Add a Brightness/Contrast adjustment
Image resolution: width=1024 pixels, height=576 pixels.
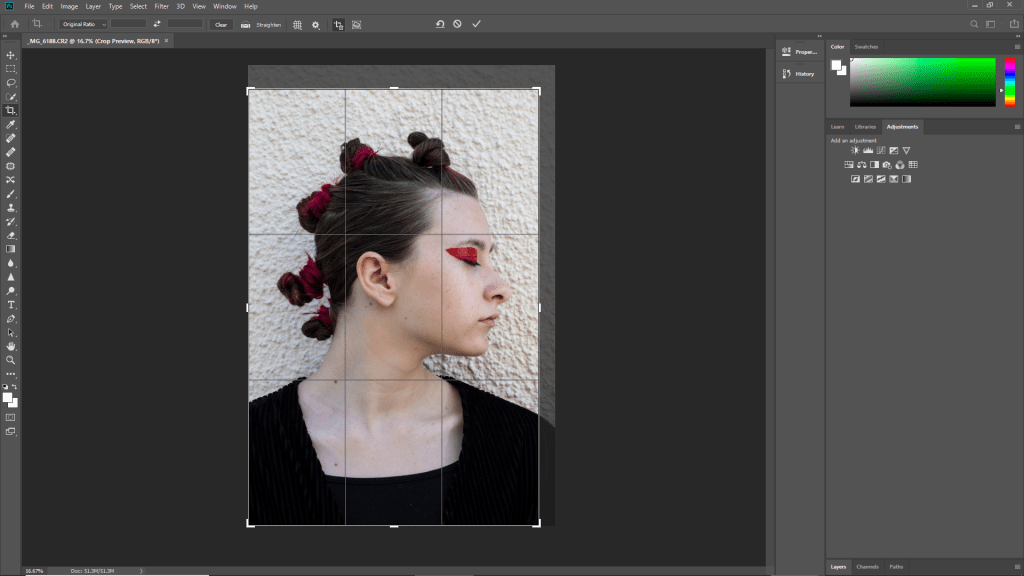855,150
